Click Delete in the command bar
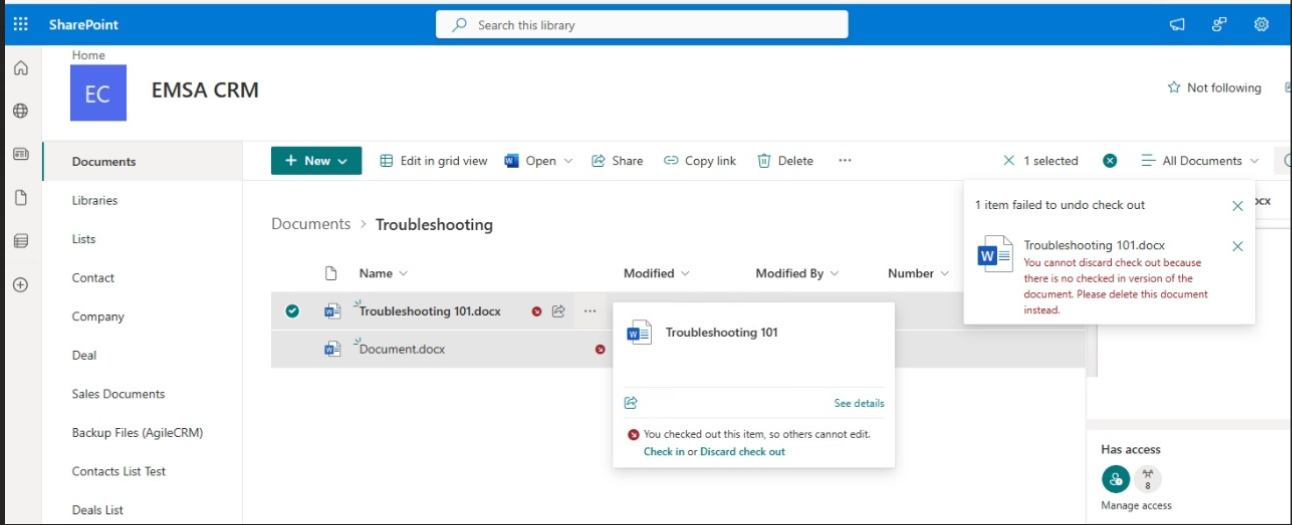 pos(785,161)
